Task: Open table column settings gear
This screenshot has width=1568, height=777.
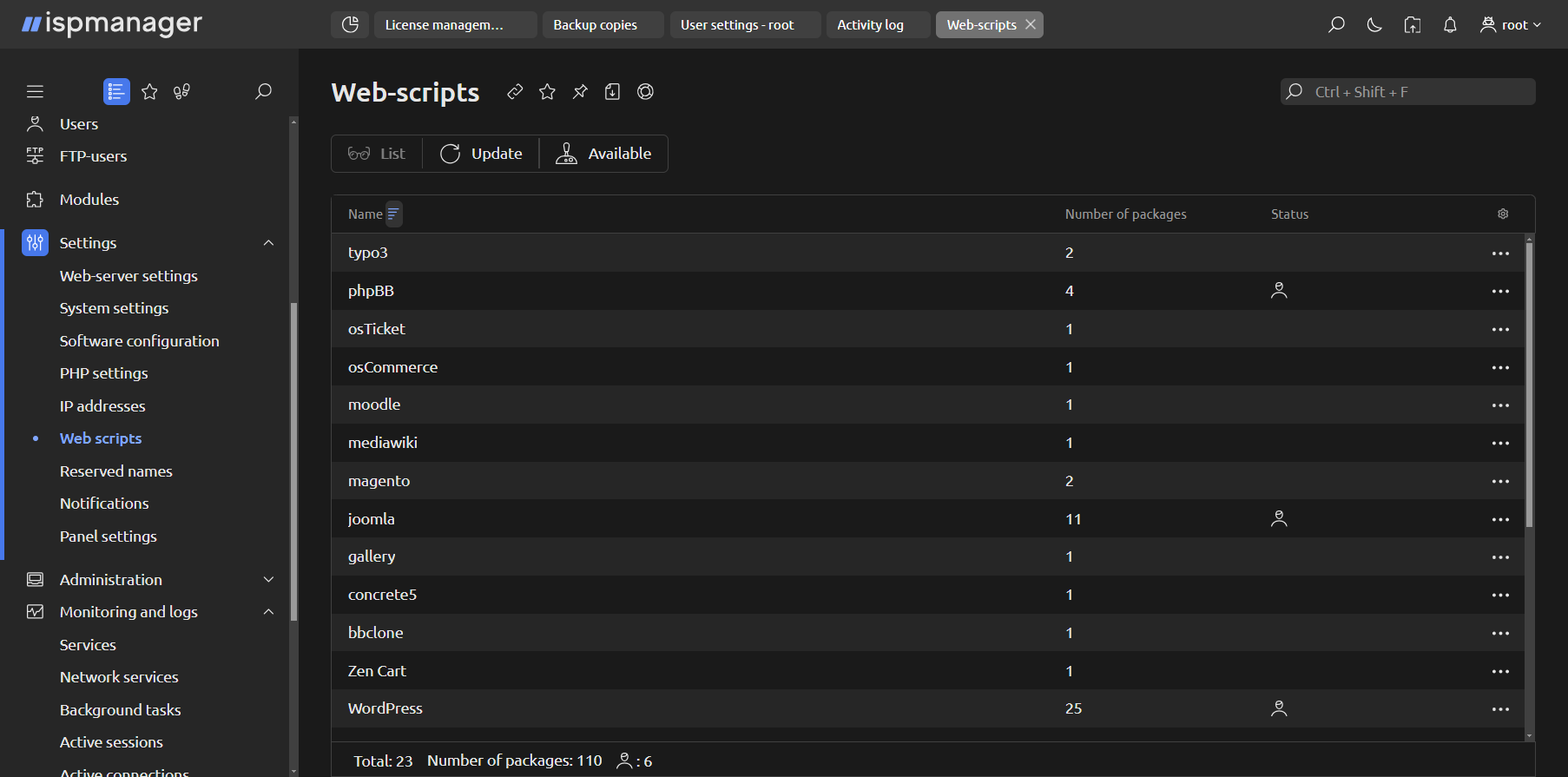Action: point(1503,214)
